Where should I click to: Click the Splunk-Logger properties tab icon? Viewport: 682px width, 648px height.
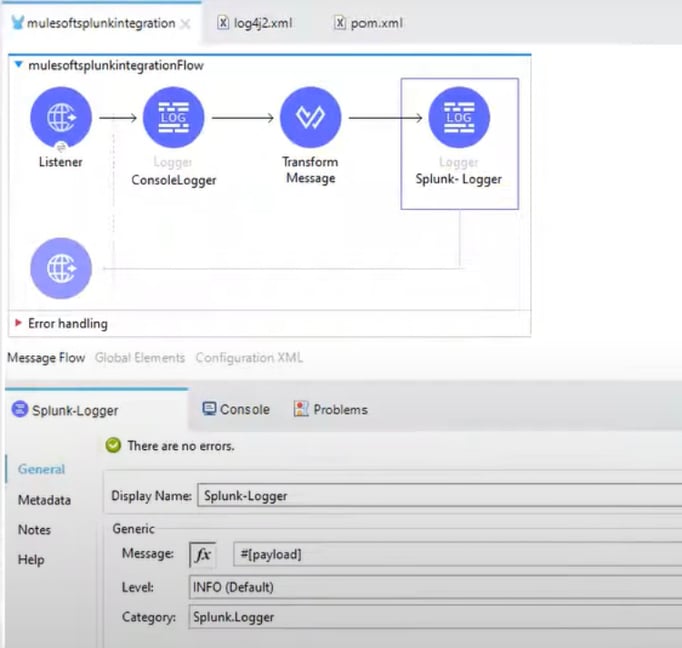(x=20, y=409)
